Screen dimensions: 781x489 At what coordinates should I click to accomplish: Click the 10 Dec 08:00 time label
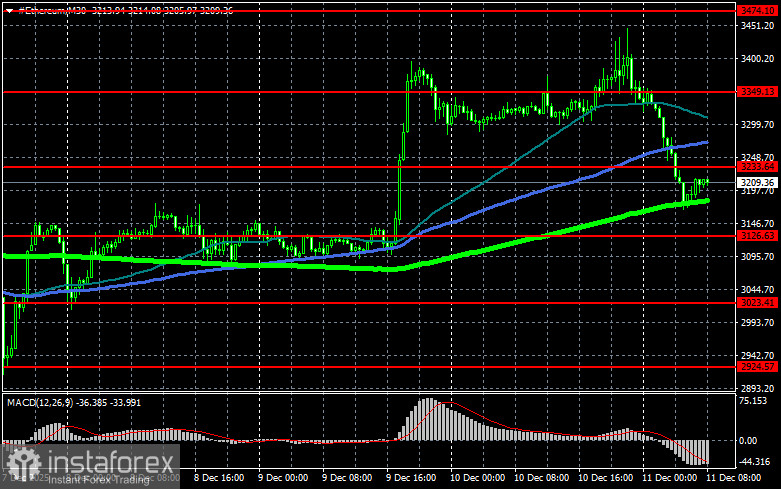click(541, 478)
